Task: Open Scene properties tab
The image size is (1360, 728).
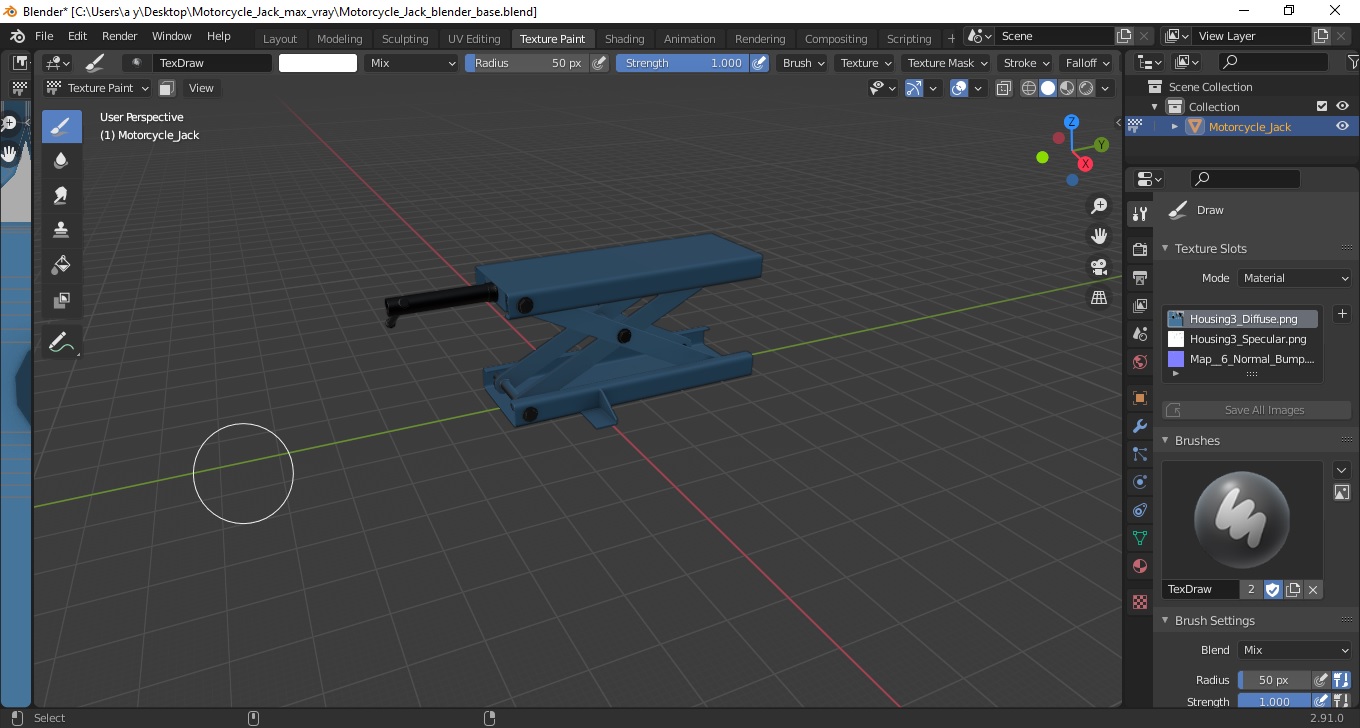Action: click(1139, 334)
